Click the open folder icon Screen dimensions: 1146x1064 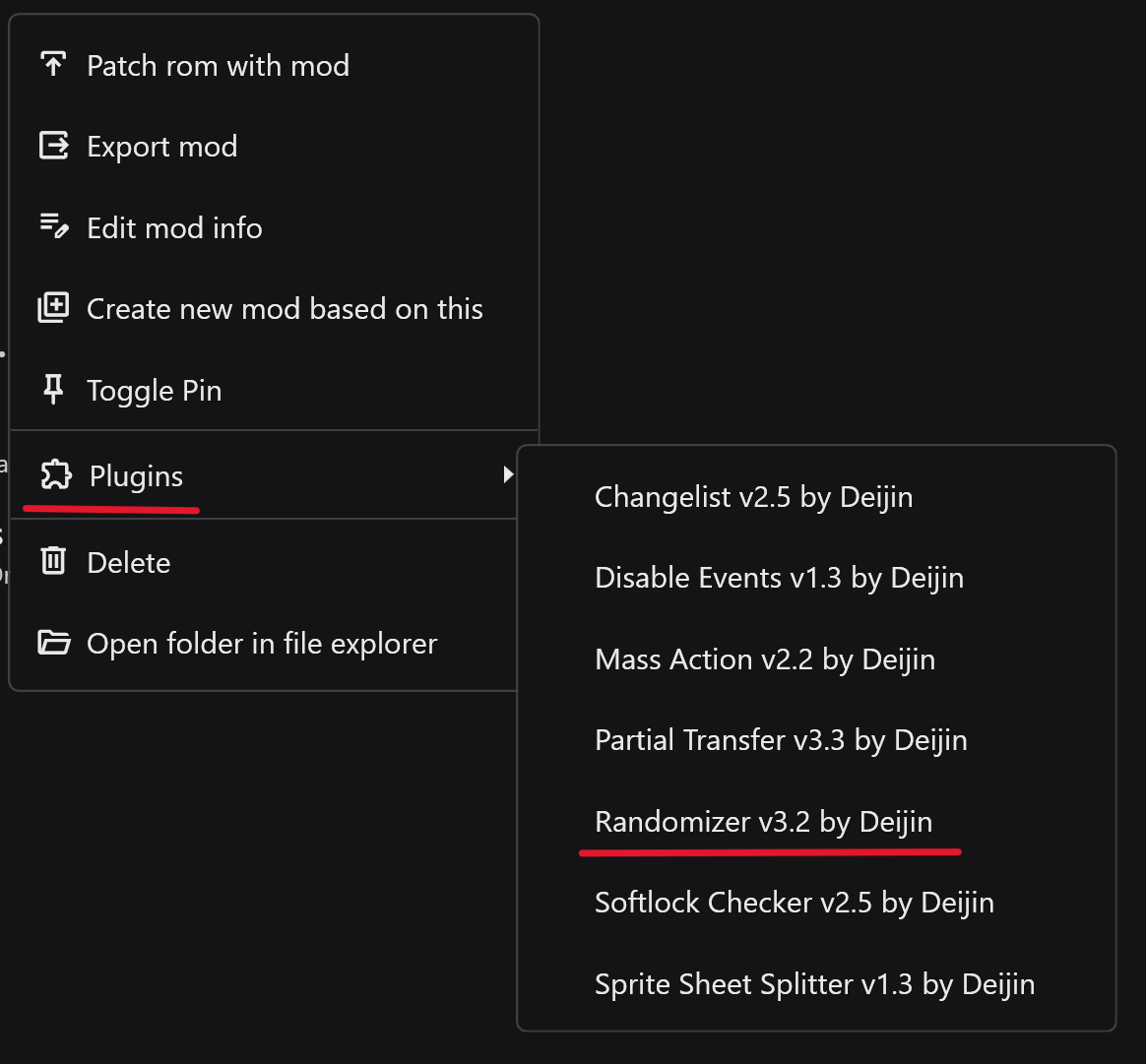(x=53, y=644)
